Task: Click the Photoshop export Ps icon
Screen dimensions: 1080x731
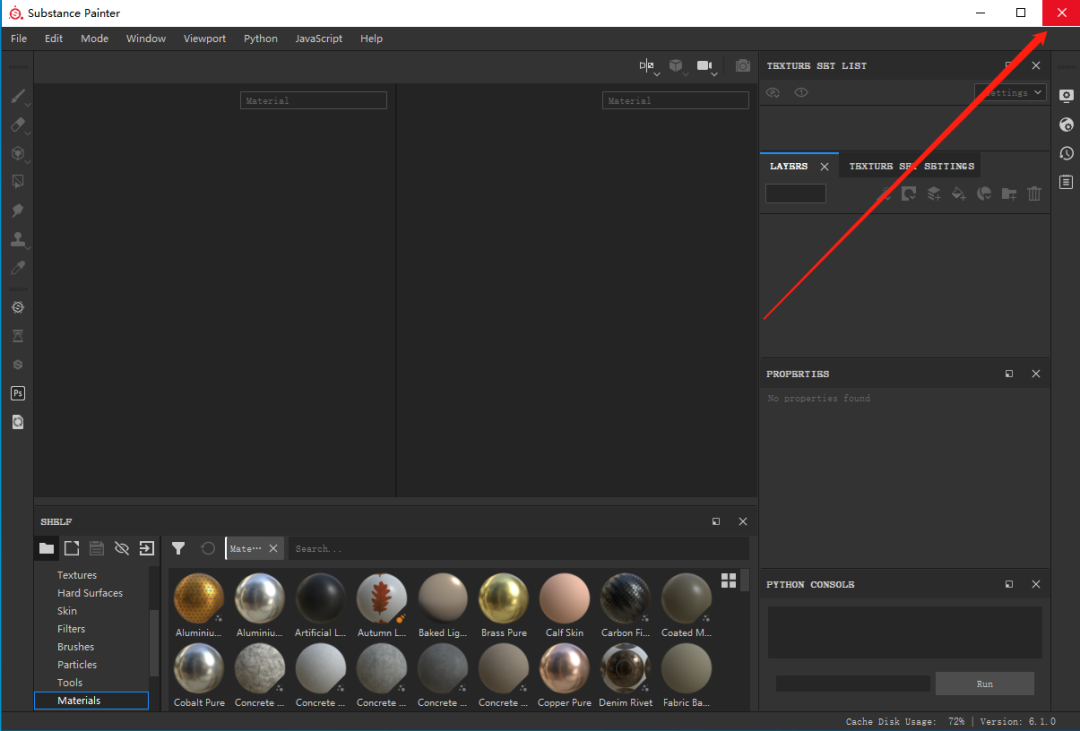Action: (18, 393)
